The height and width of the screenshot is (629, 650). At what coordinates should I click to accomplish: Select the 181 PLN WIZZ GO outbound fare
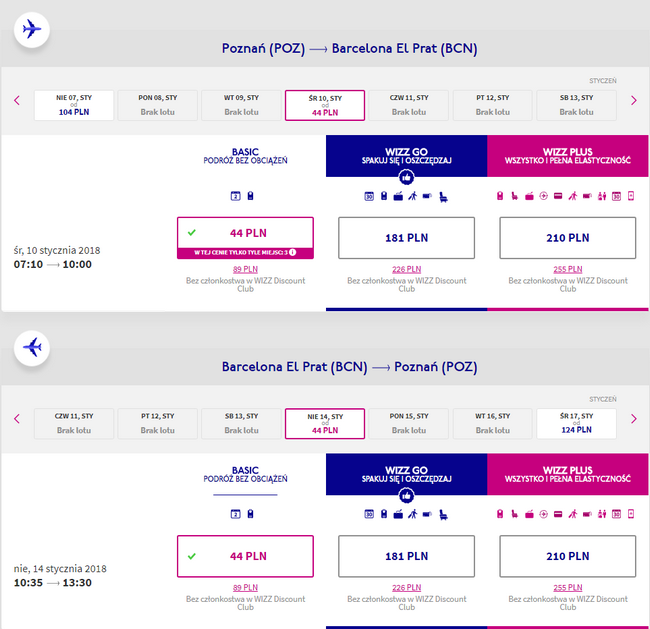coord(406,238)
